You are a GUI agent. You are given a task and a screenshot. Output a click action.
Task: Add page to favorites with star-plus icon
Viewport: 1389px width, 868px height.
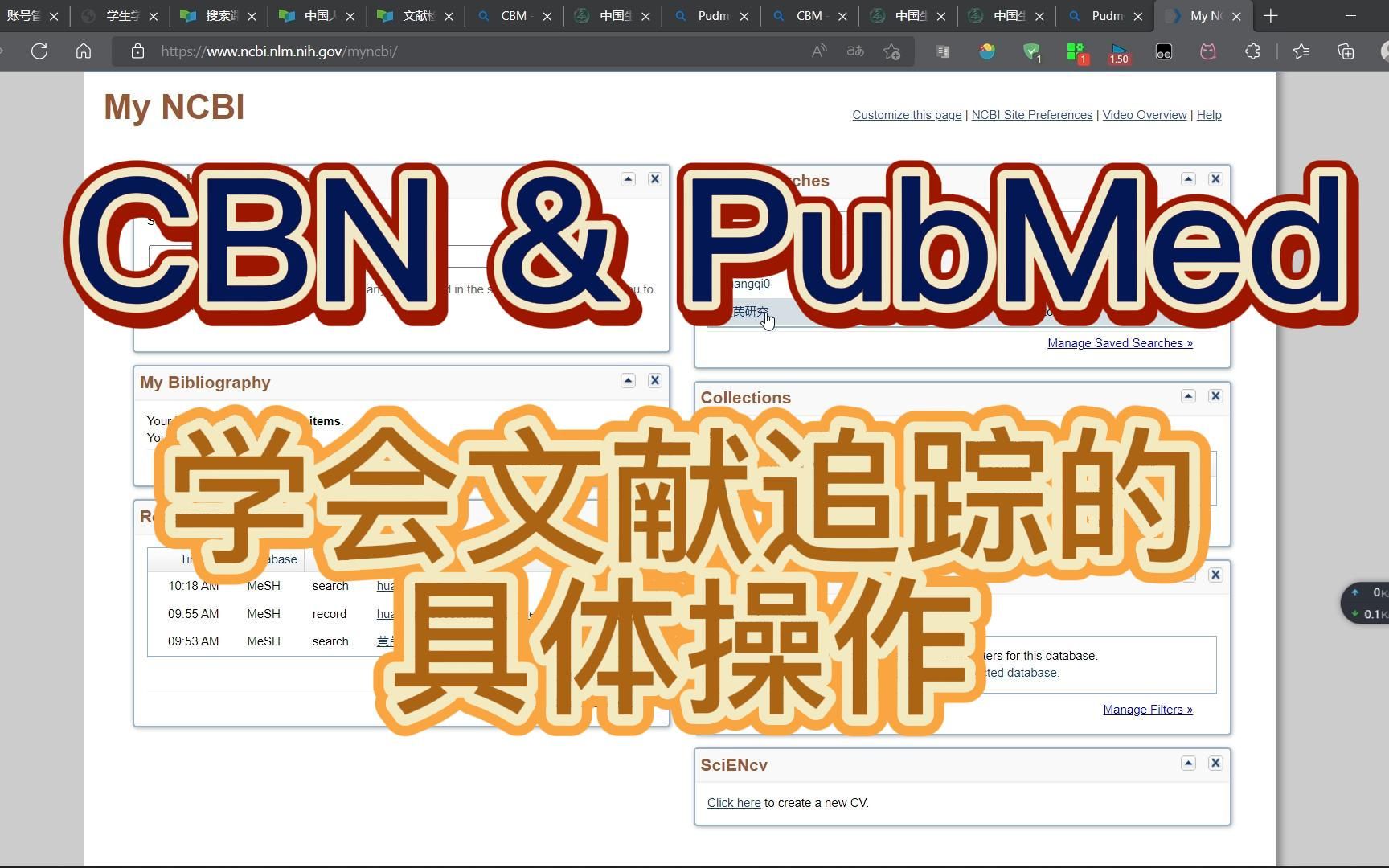click(891, 51)
